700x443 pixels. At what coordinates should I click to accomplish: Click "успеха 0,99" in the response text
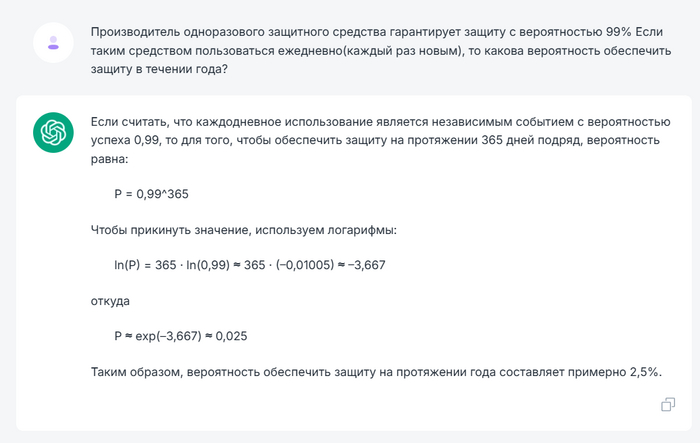tap(124, 141)
